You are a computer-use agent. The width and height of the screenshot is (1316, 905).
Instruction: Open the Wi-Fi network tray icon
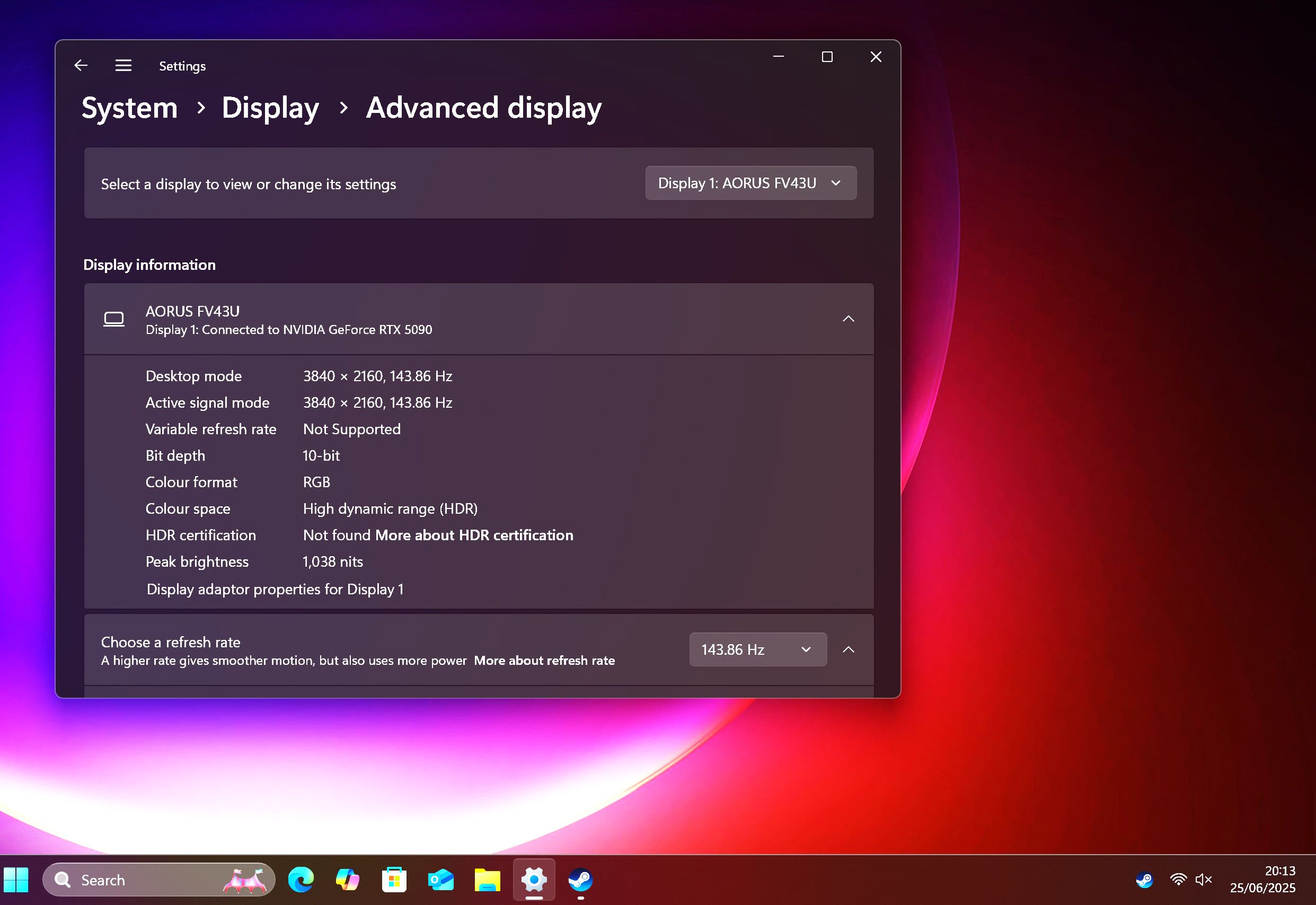pyautogui.click(x=1178, y=880)
